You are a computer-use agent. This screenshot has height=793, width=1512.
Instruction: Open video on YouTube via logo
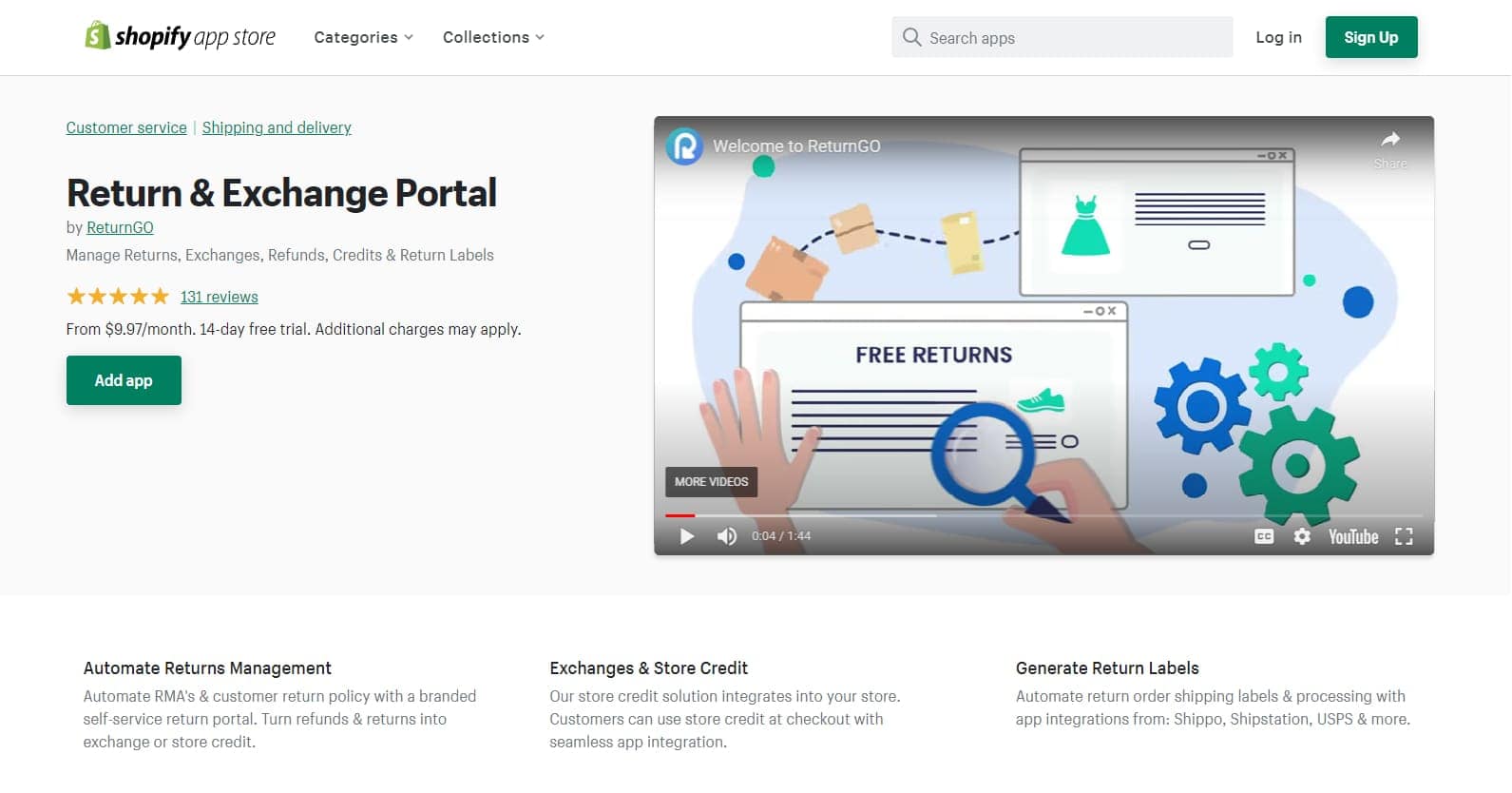coord(1353,536)
